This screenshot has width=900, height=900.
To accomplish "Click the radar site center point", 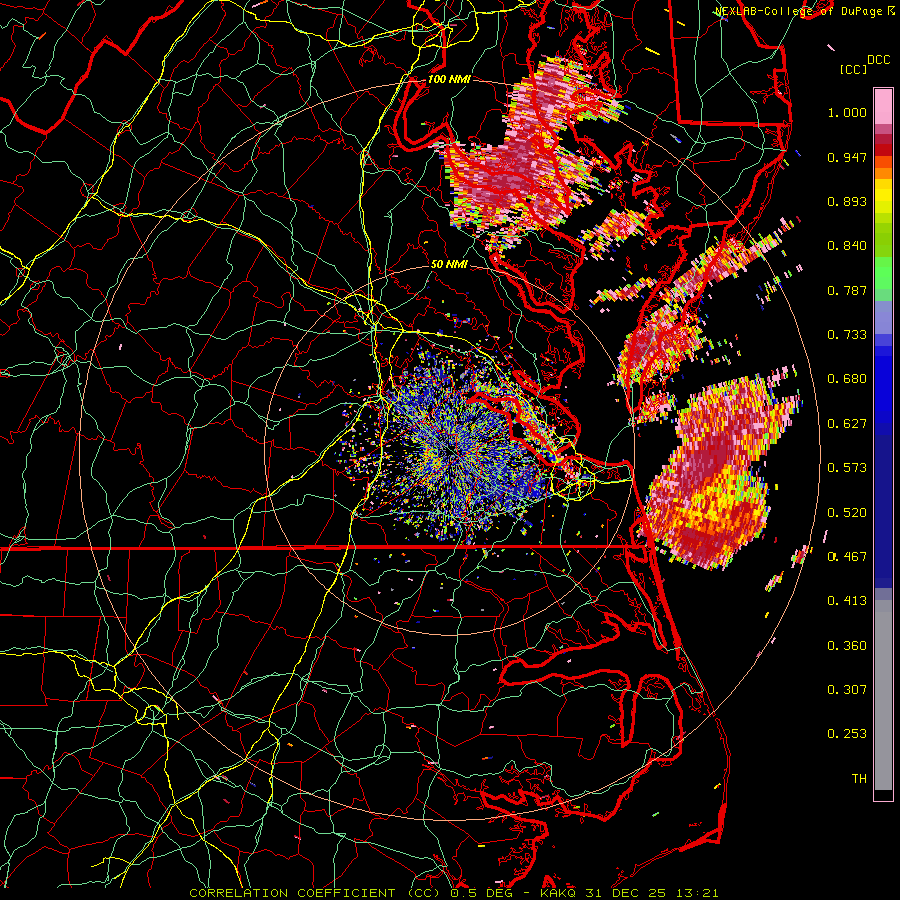I will pos(451,450).
